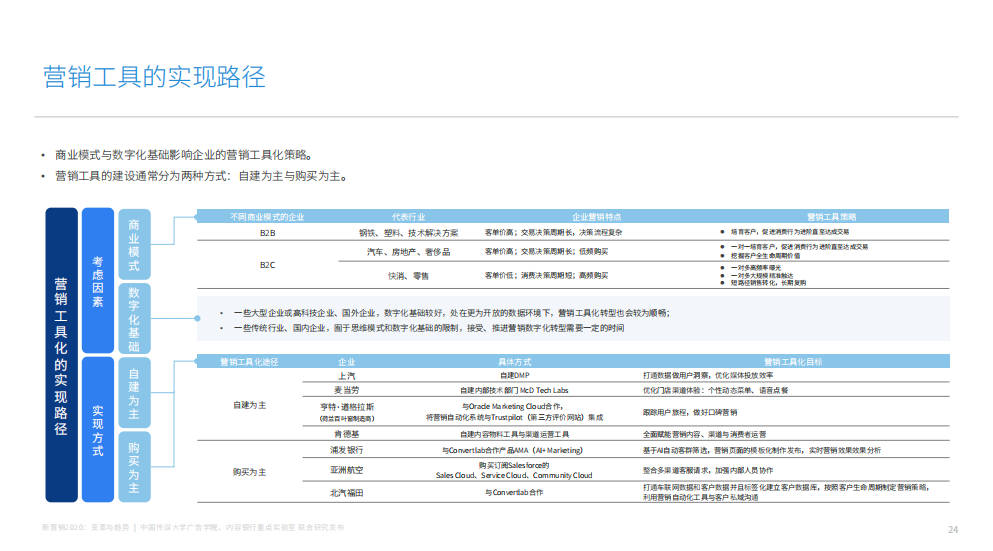Select the light blue 数字化基础 box
Viewport: 993px width, 551px height.
point(134,319)
